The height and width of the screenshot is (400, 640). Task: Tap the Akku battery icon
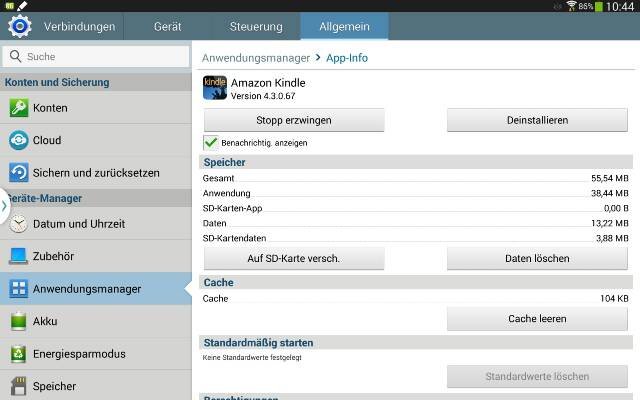(x=19, y=321)
